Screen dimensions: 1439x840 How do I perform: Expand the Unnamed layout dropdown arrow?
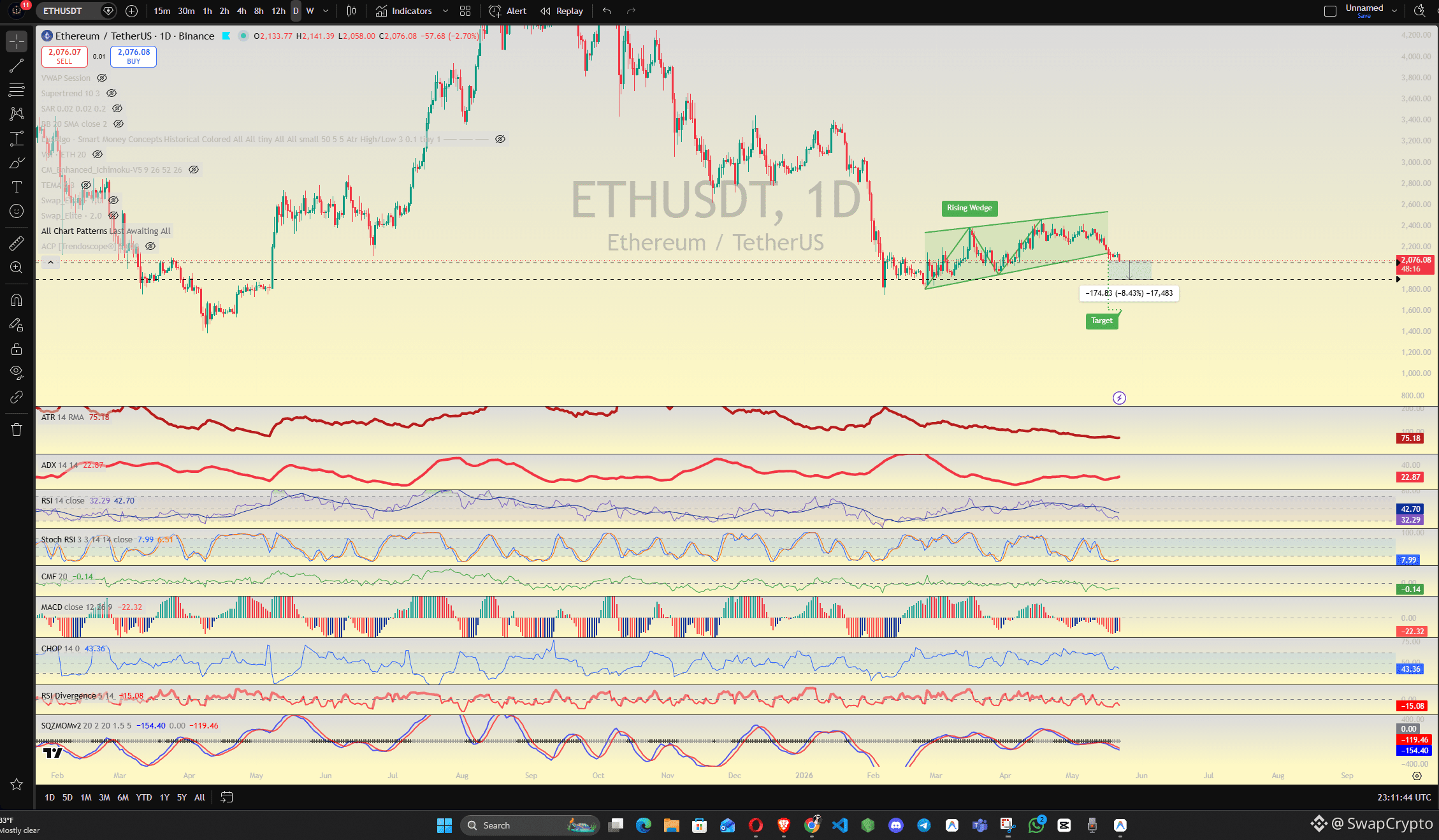tap(1394, 11)
